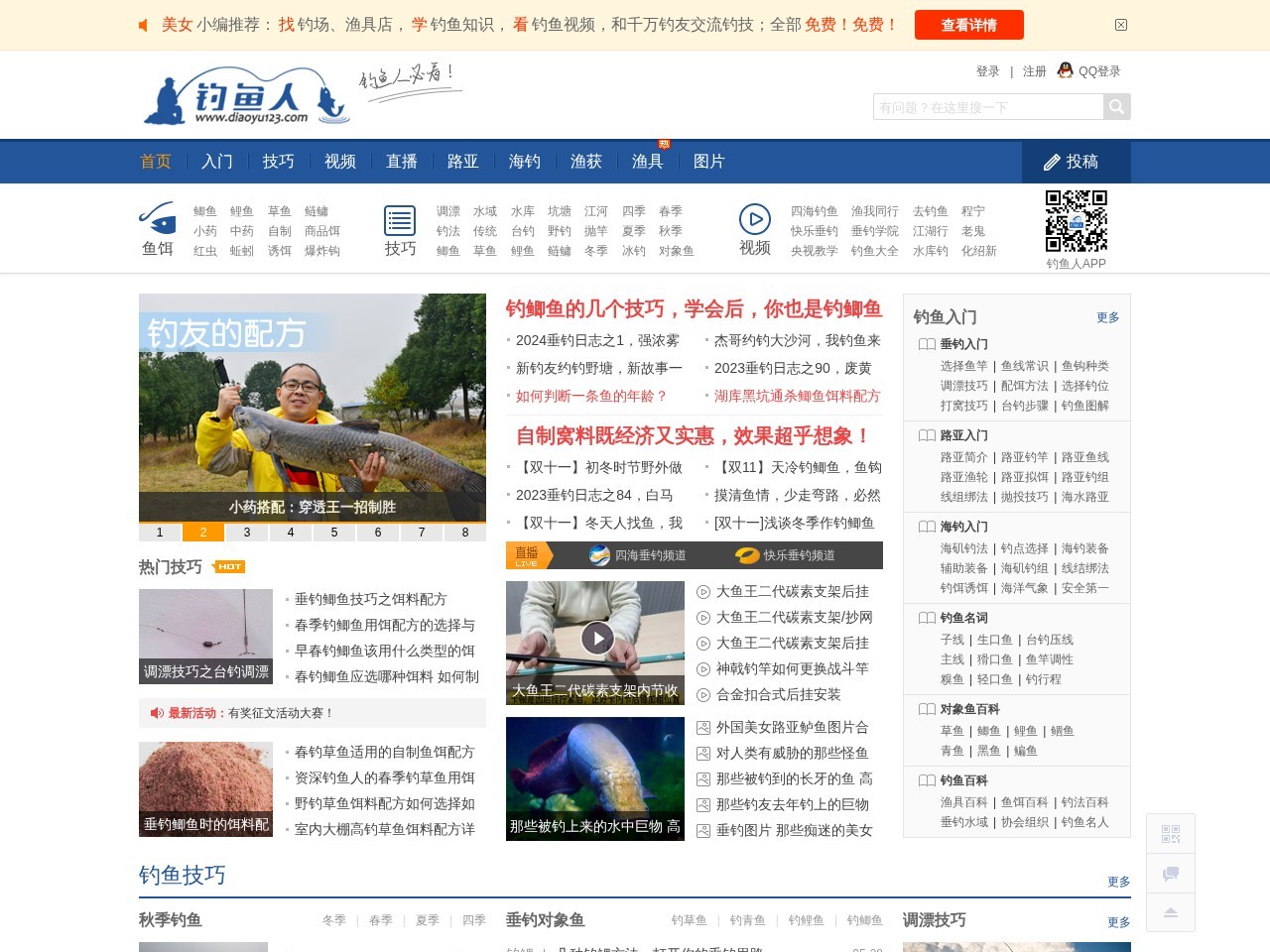Select the 技巧 techniques list icon
Screen dimensions: 1270x952
[399, 220]
